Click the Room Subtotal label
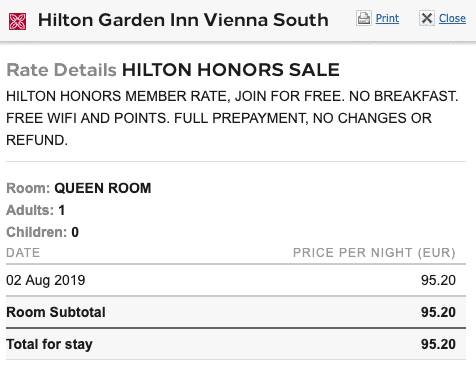The height and width of the screenshot is (370, 476). [56, 312]
